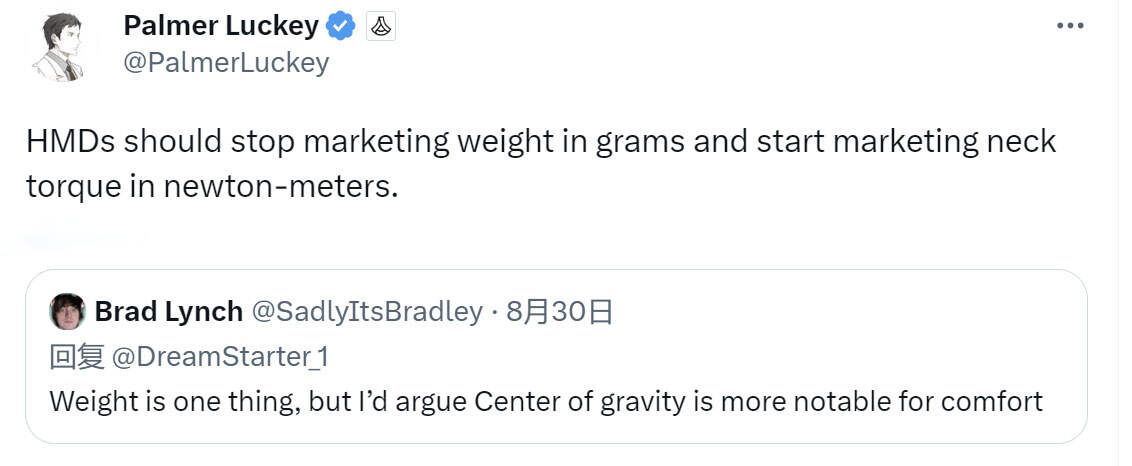Click the blue verified badge

click(x=342, y=26)
